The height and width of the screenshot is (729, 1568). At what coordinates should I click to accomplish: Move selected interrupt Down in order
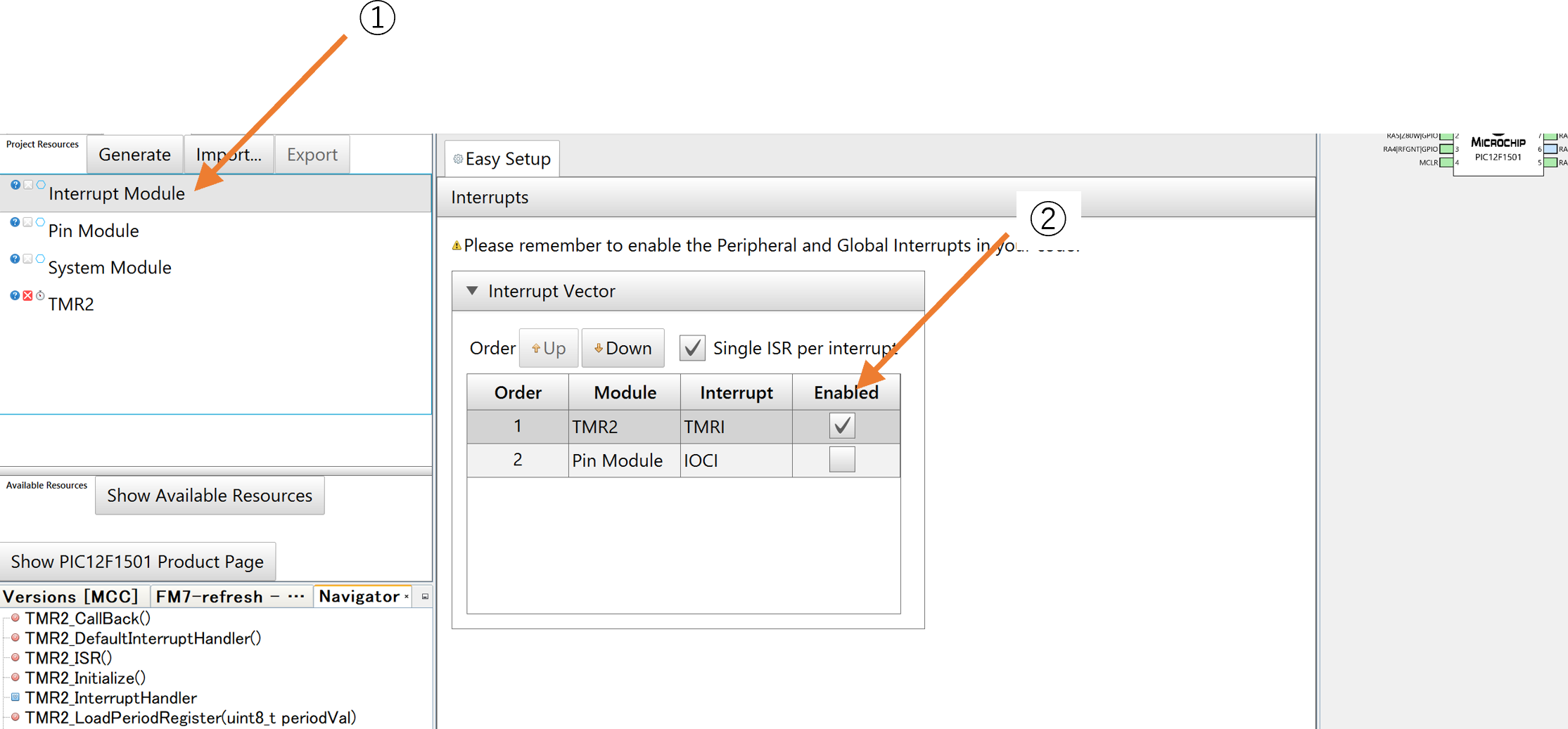[x=623, y=348]
